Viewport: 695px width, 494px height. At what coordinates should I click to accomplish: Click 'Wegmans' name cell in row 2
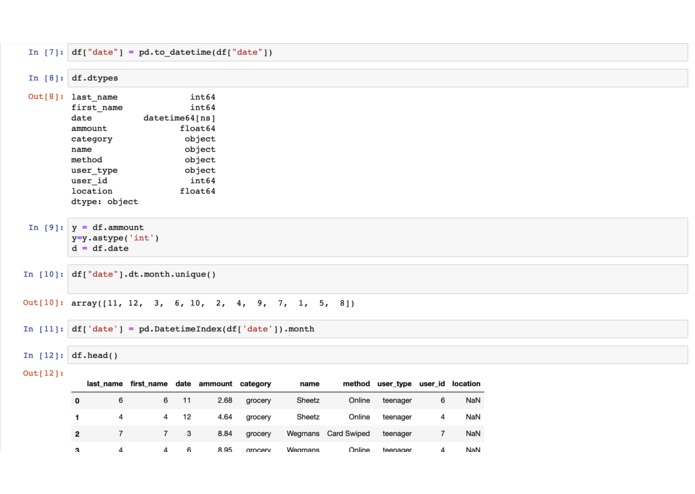click(303, 433)
